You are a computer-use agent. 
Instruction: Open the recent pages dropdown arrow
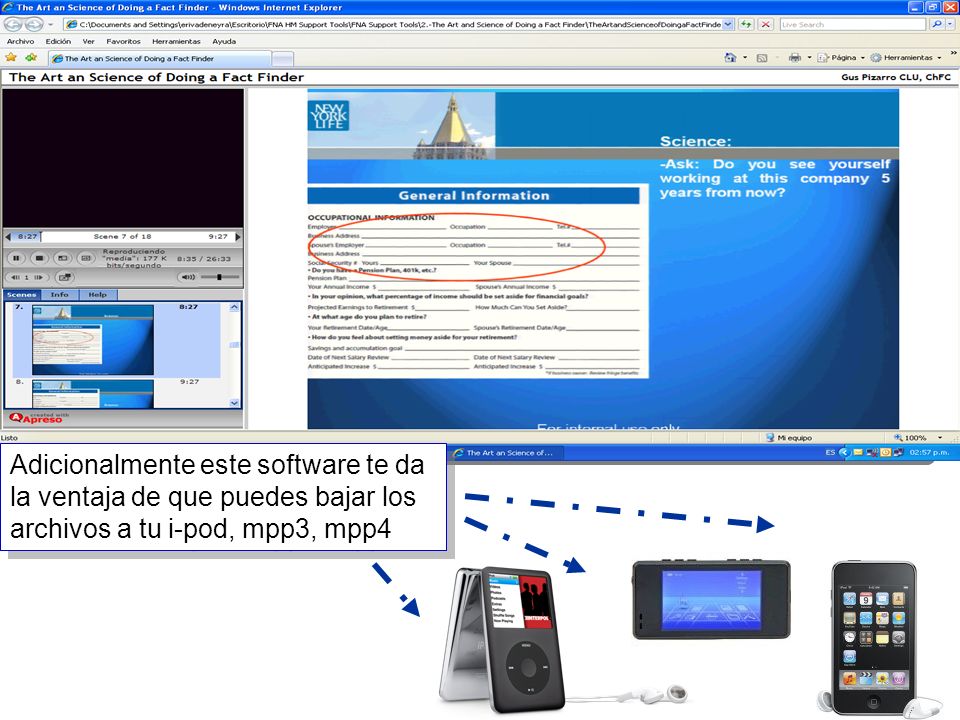(51, 24)
